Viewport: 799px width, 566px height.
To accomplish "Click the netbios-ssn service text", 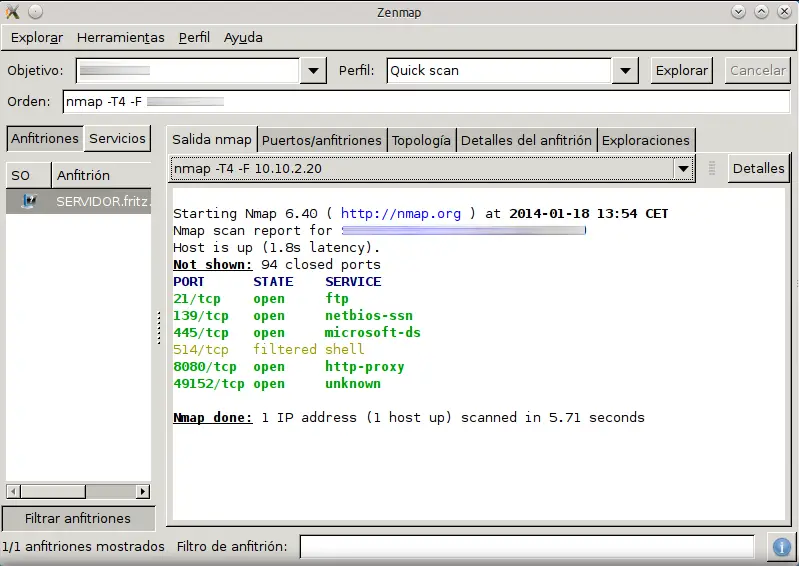I will tap(369, 315).
